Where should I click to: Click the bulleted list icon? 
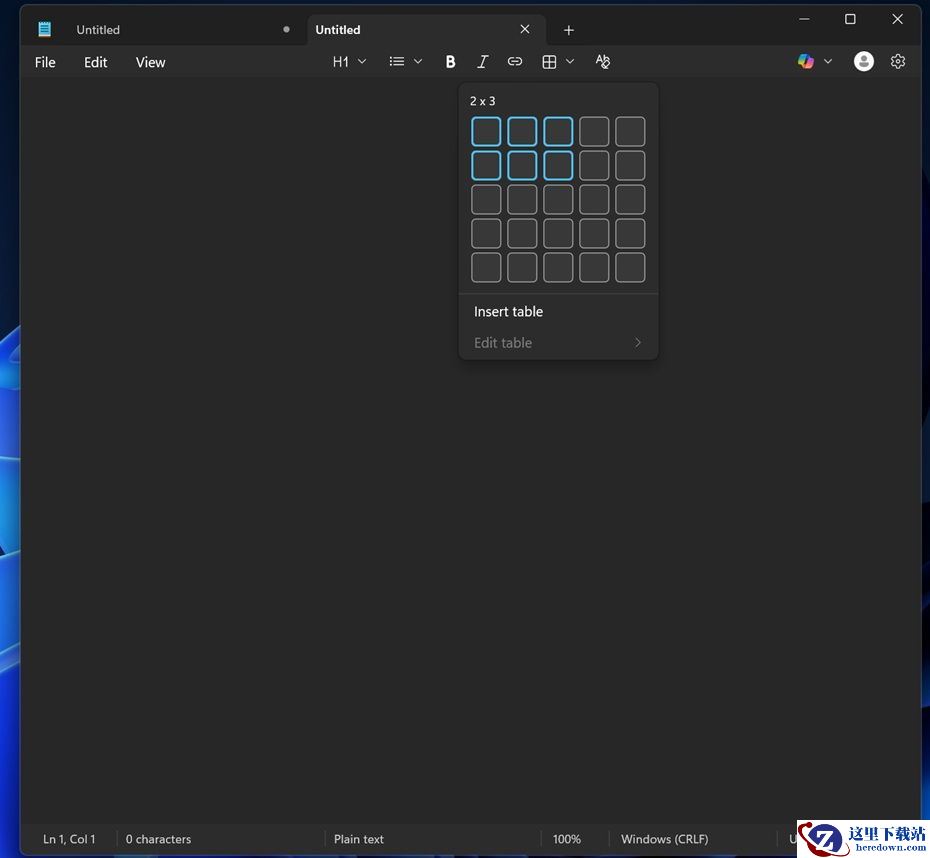(397, 62)
